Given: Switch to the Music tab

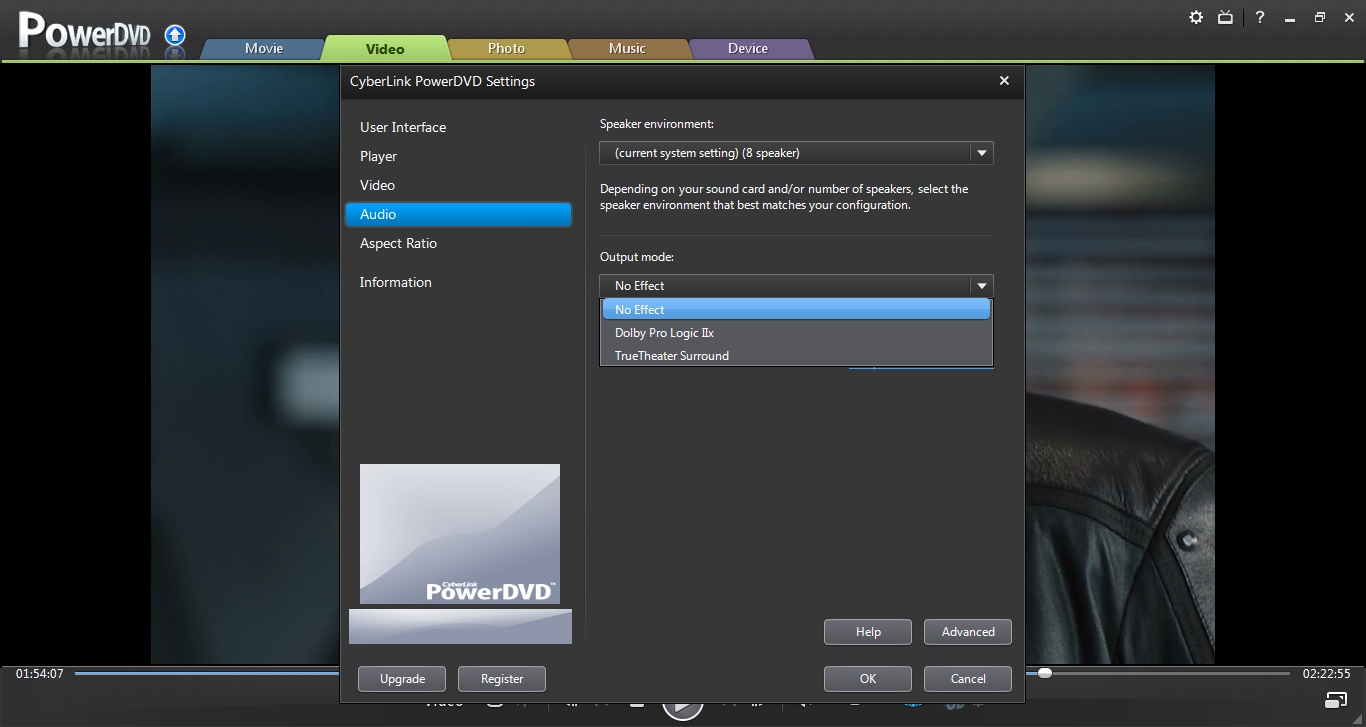Looking at the screenshot, I should point(628,48).
